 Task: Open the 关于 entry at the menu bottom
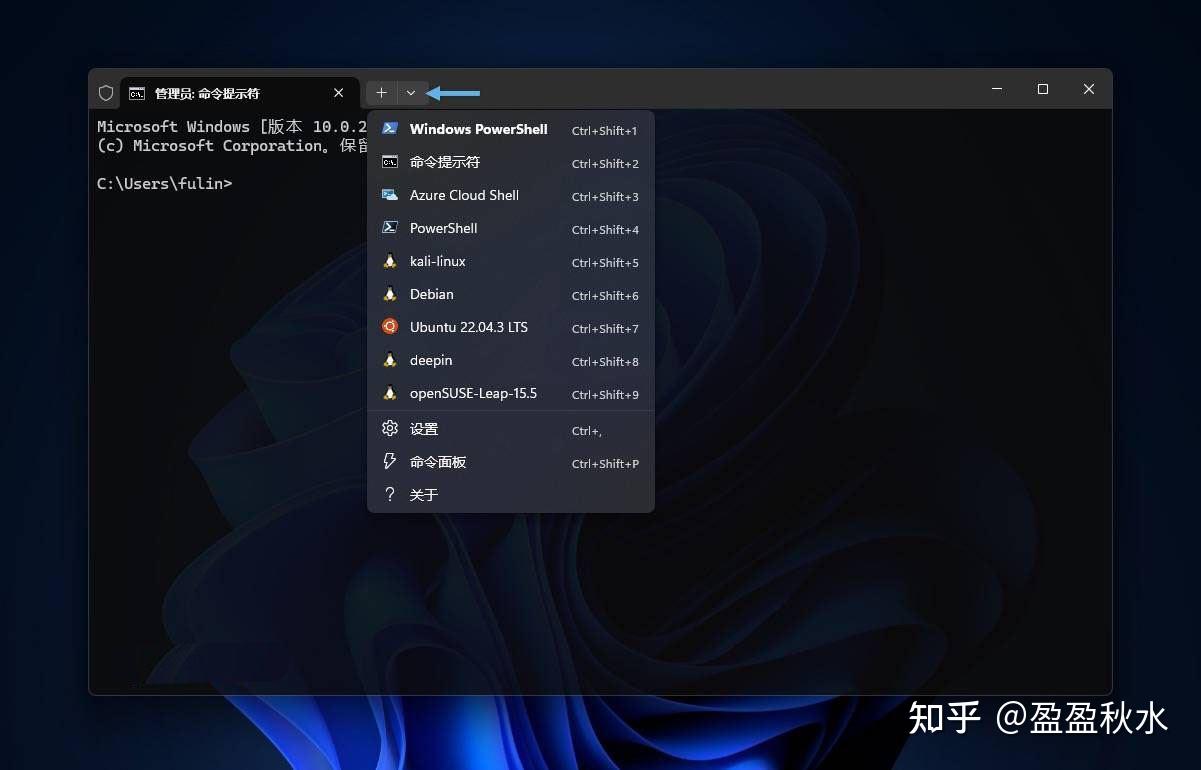tap(423, 493)
